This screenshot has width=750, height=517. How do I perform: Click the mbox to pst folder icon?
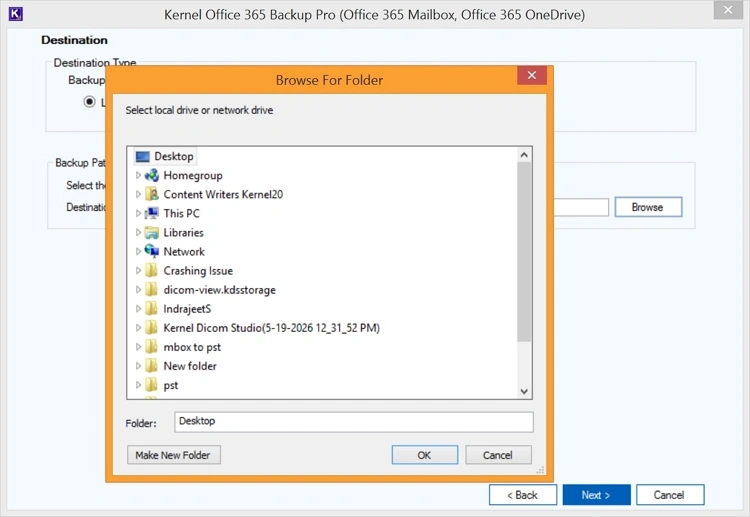point(151,347)
